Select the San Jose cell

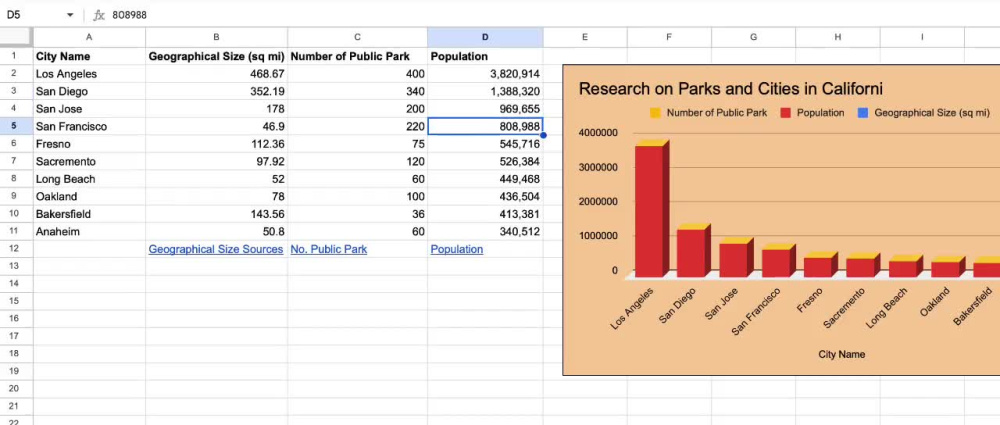pos(89,109)
